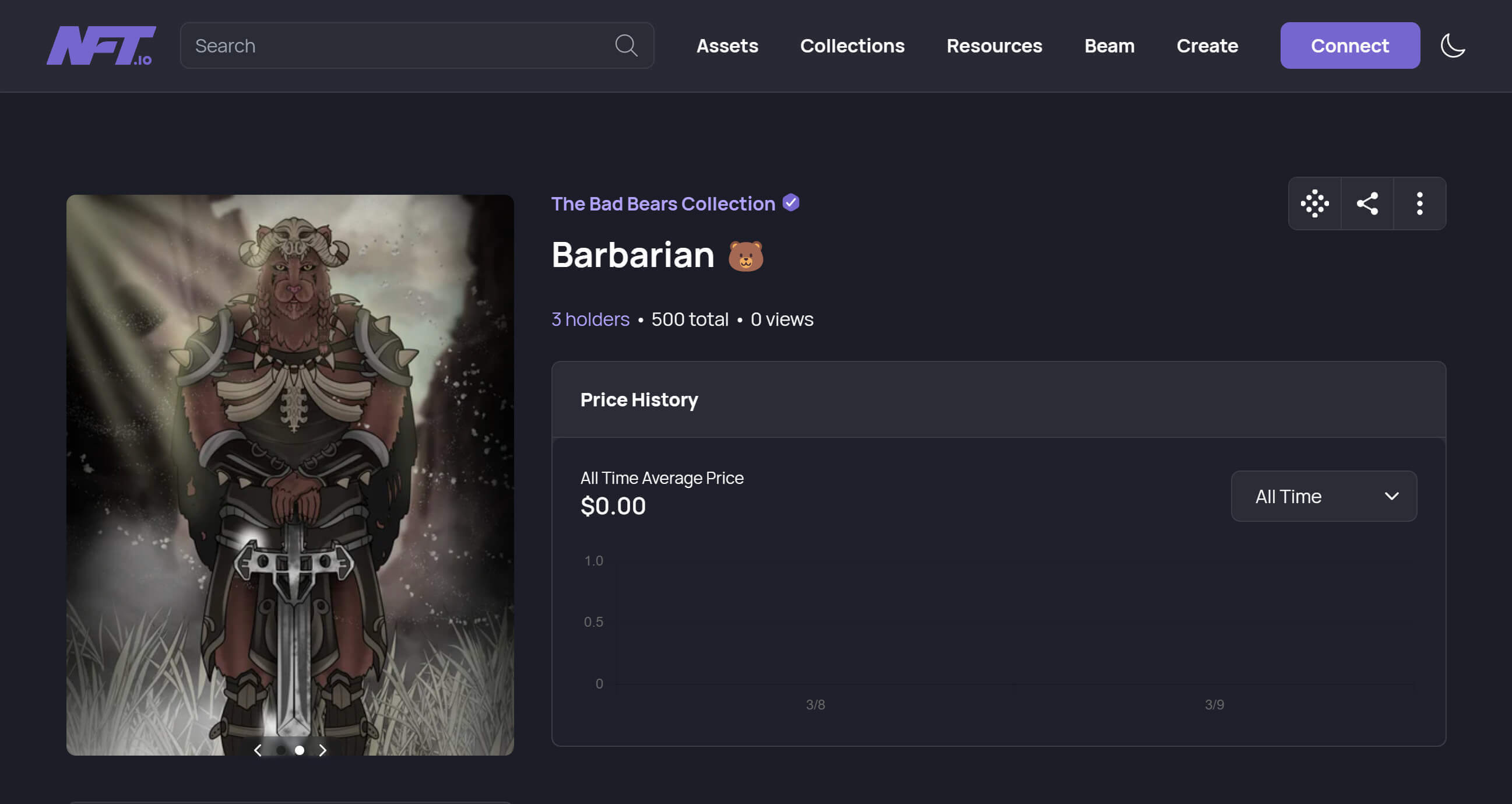Screen dimensions: 1512x804
Task: Open the share options for Barbarian
Action: pos(1367,203)
